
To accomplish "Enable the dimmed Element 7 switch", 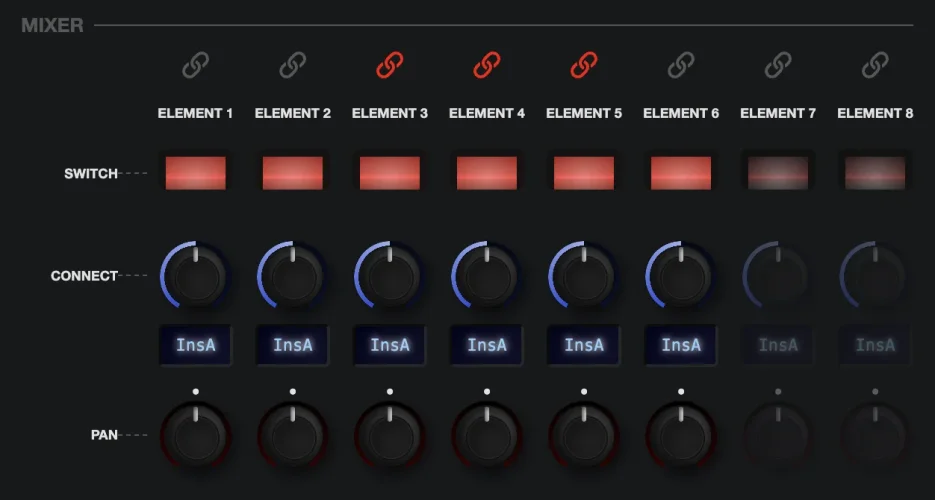I will [x=777, y=173].
